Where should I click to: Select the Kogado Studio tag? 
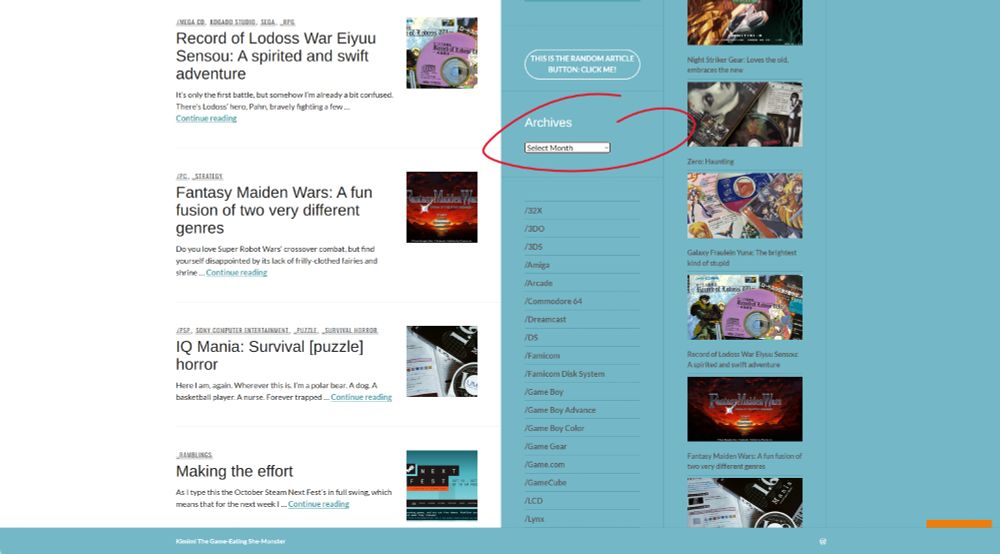pos(233,22)
